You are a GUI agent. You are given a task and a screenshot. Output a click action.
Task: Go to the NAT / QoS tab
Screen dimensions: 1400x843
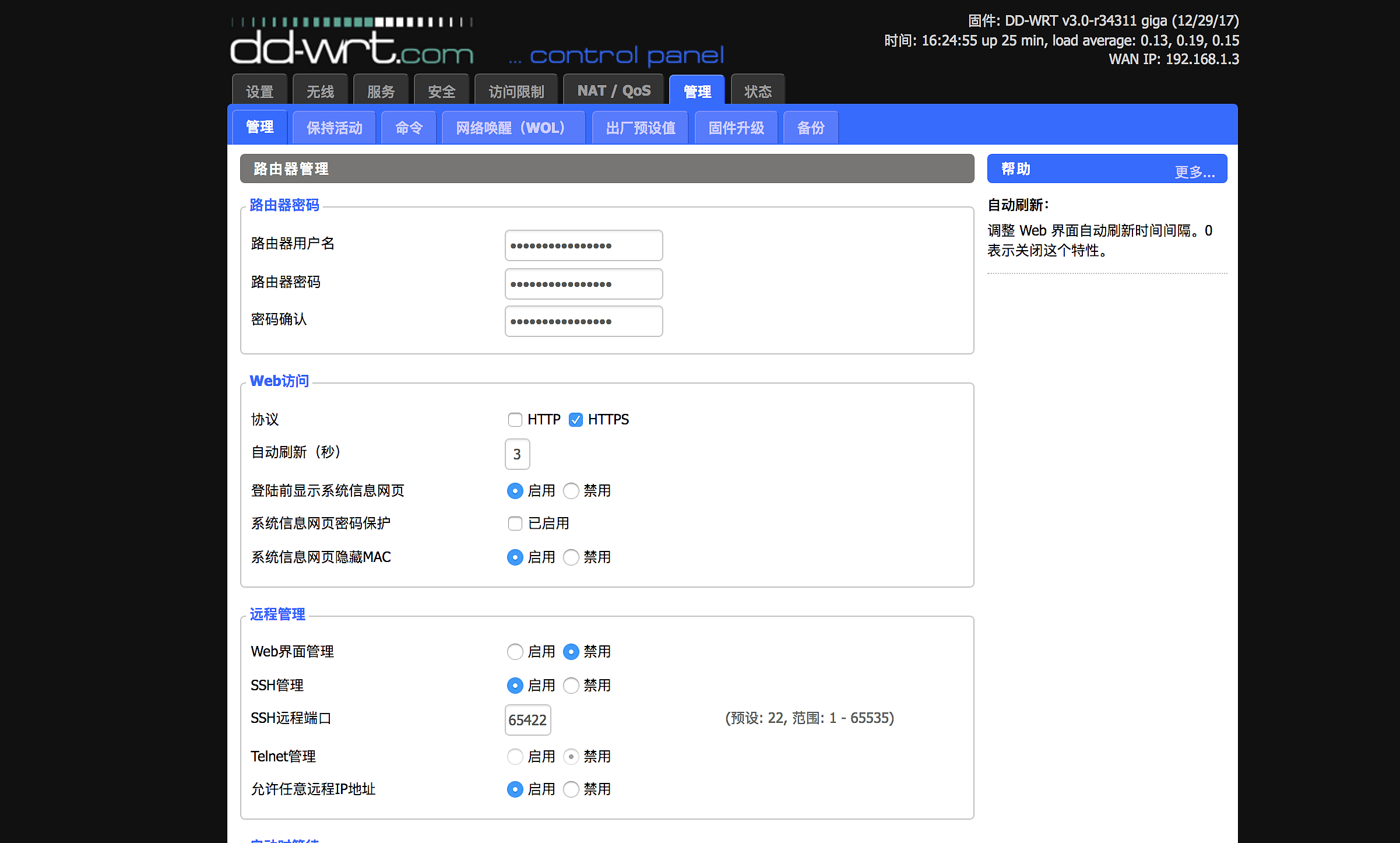pos(613,91)
